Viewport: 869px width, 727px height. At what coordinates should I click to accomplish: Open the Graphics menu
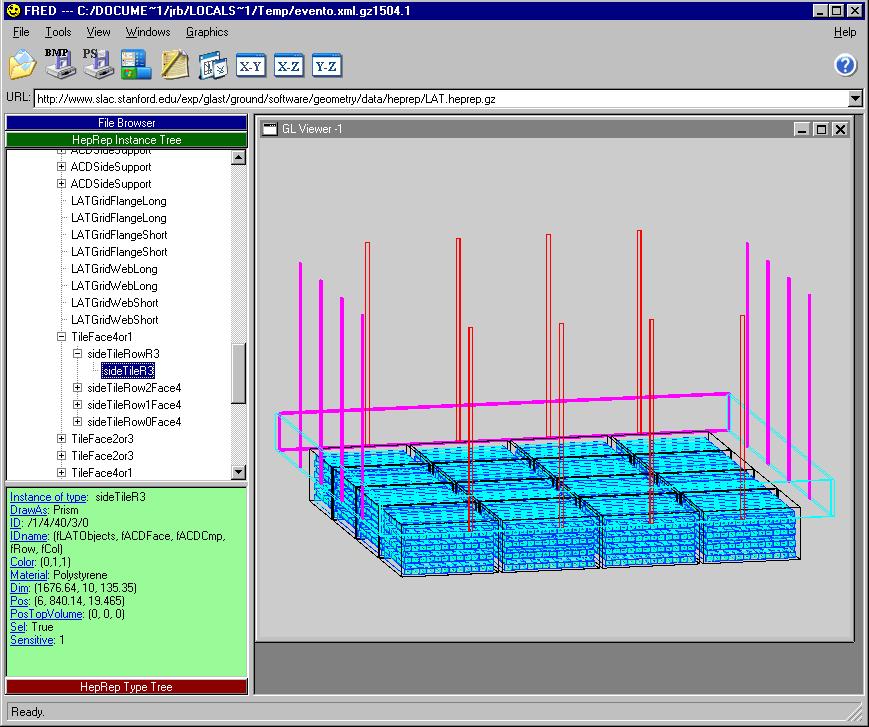[x=207, y=32]
